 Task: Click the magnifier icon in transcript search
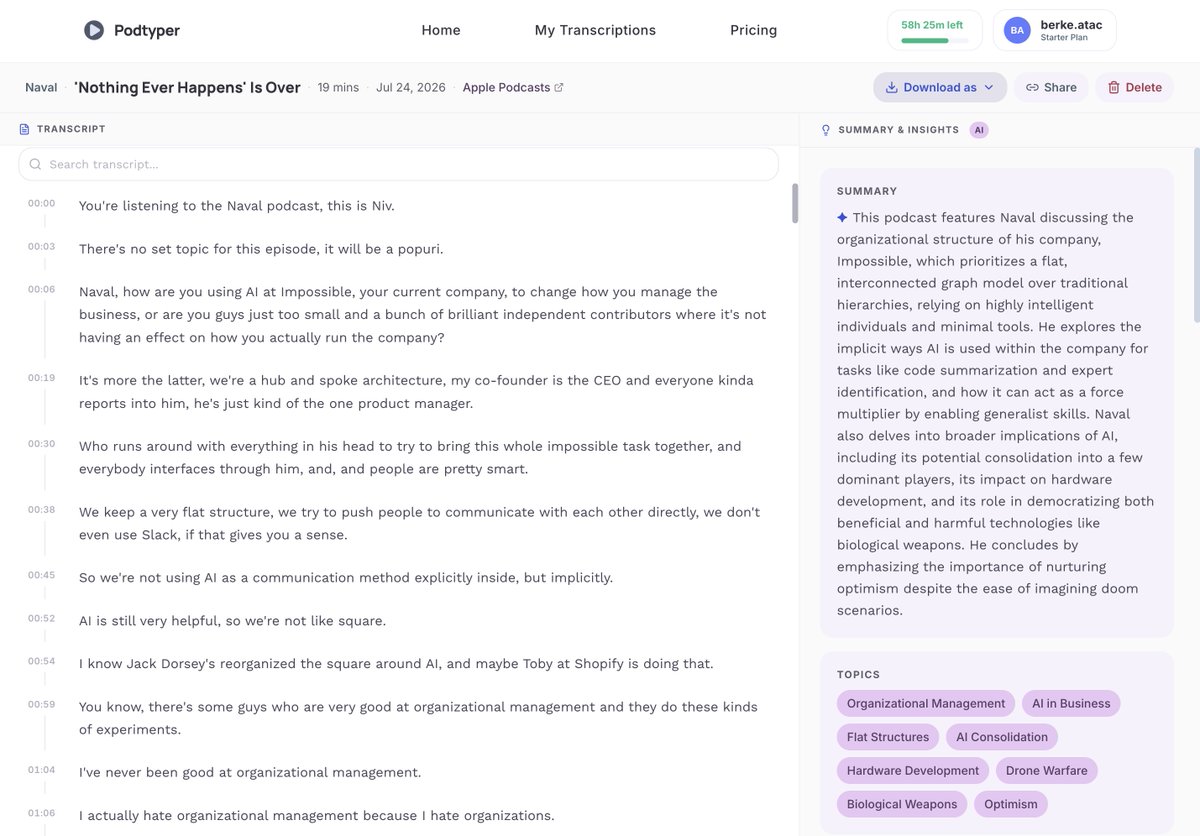pos(36,164)
